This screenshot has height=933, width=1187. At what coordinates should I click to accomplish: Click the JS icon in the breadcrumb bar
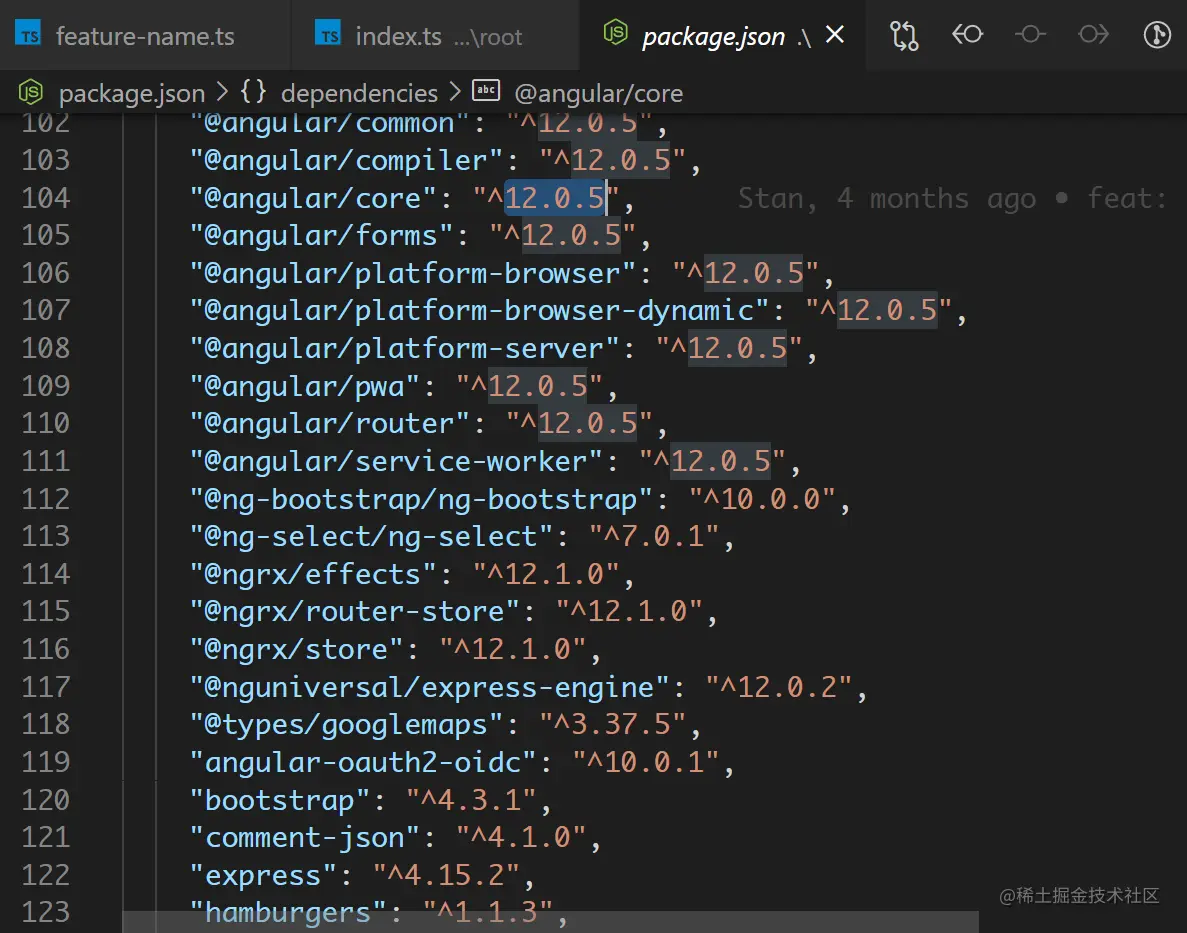click(x=30, y=92)
